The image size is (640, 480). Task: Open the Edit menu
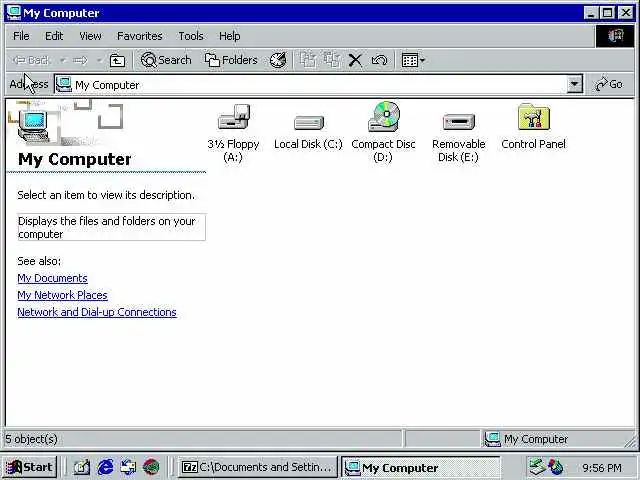click(54, 36)
